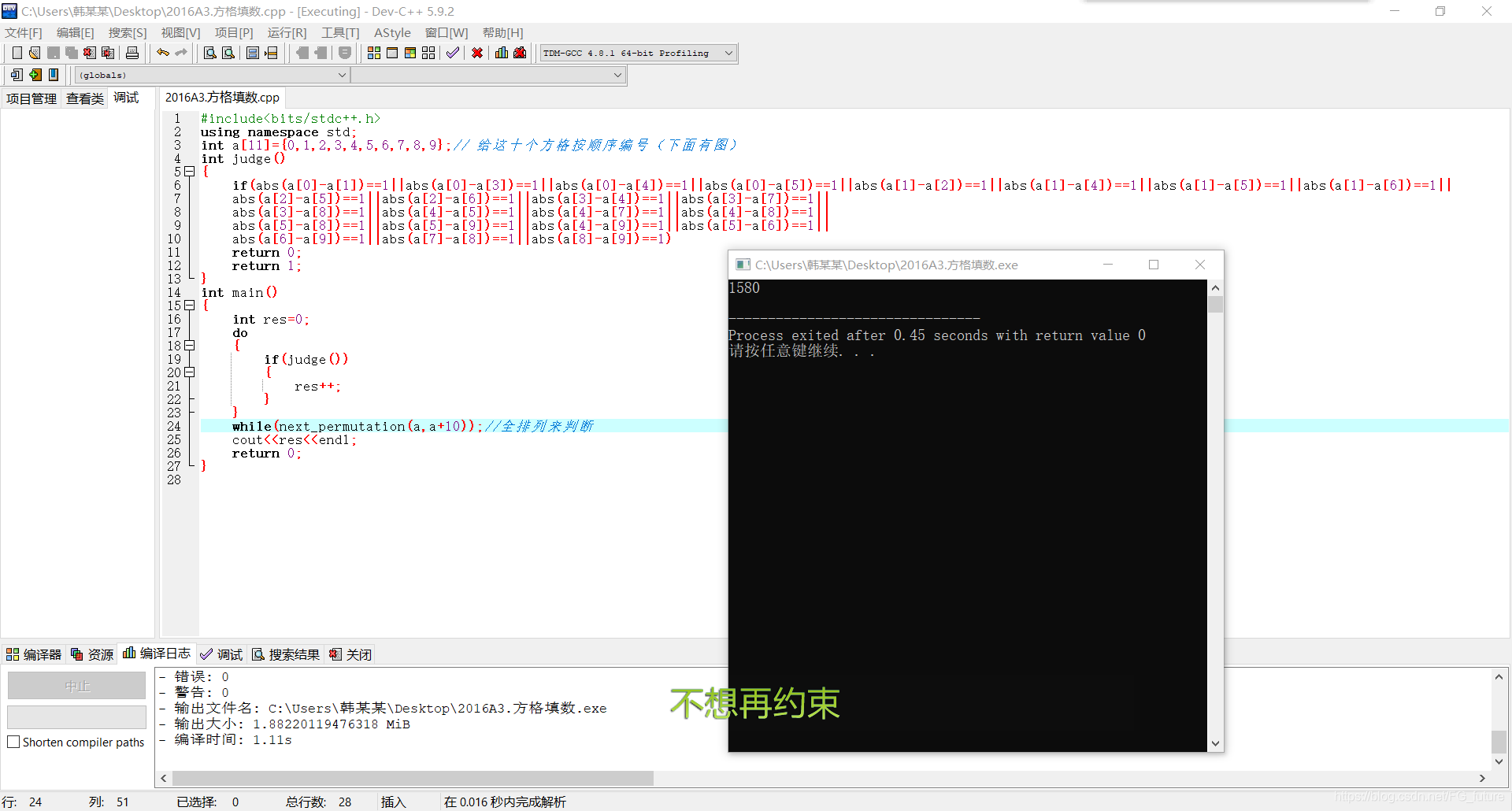1512x811 pixels.
Task: Click the Goto function toolbar icon
Action: click(253, 53)
